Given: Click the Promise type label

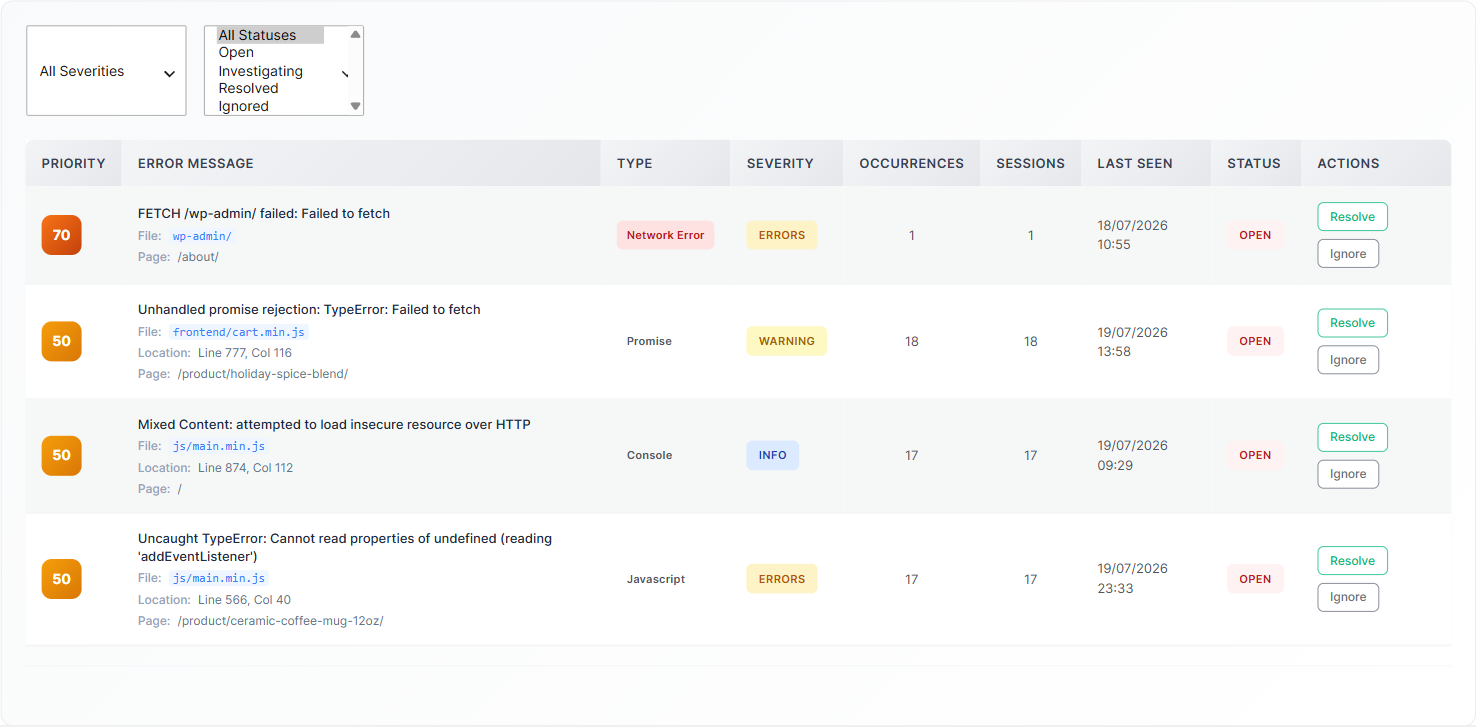Looking at the screenshot, I should 649,341.
